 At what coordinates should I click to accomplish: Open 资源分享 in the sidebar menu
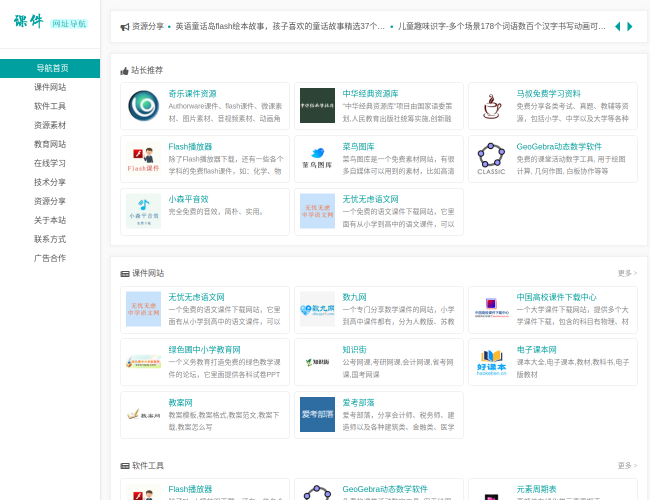click(50, 201)
